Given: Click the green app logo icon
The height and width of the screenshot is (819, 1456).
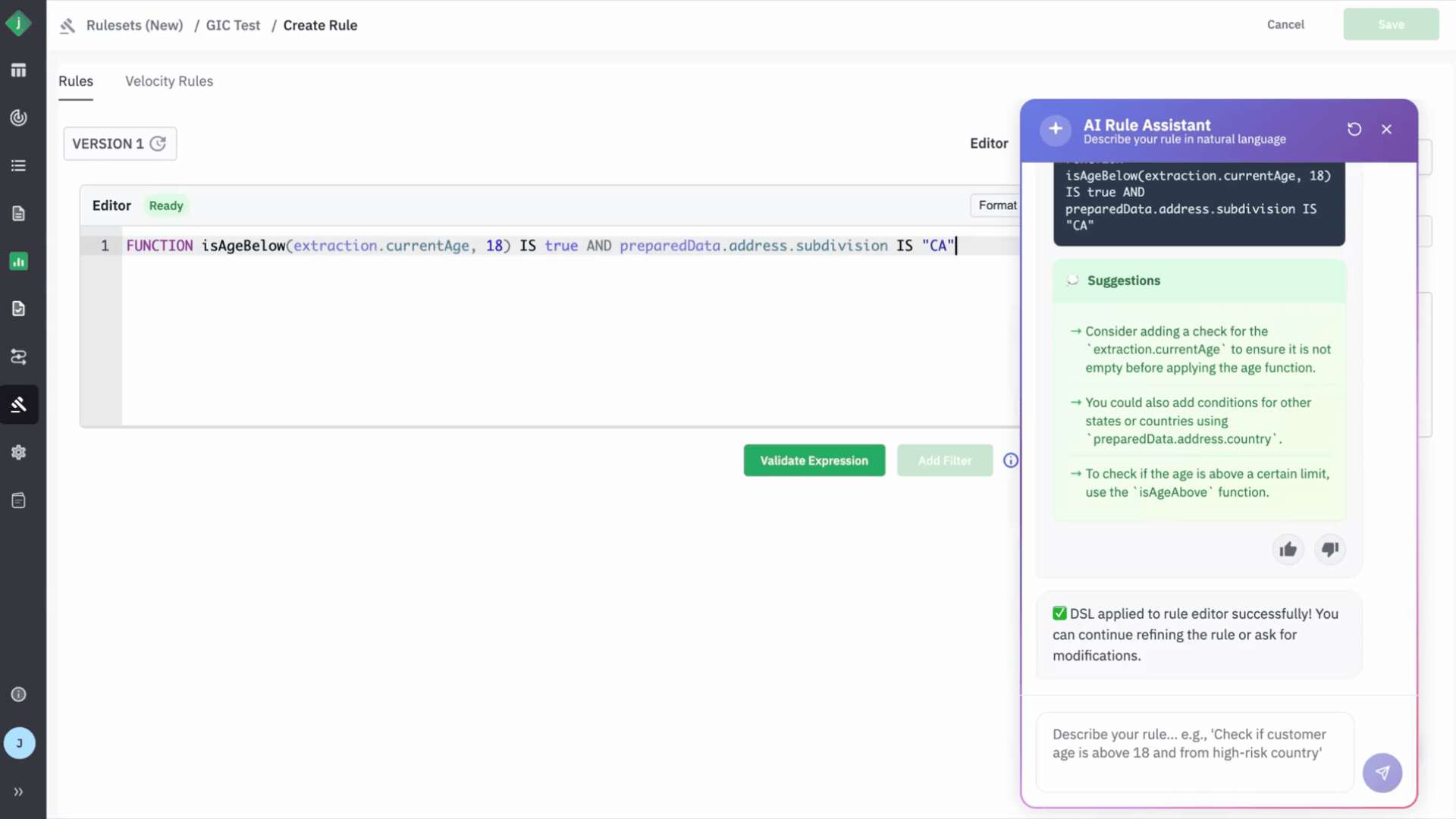Looking at the screenshot, I should click(x=18, y=24).
